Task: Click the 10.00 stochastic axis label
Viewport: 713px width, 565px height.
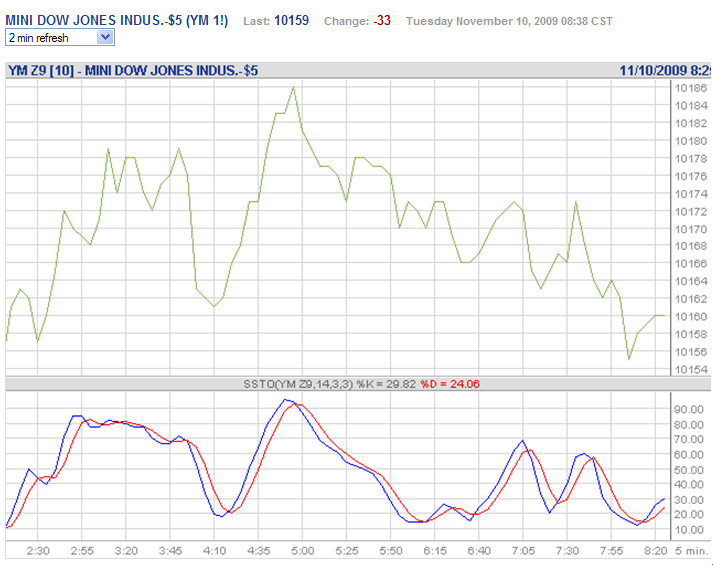Action: click(x=689, y=530)
